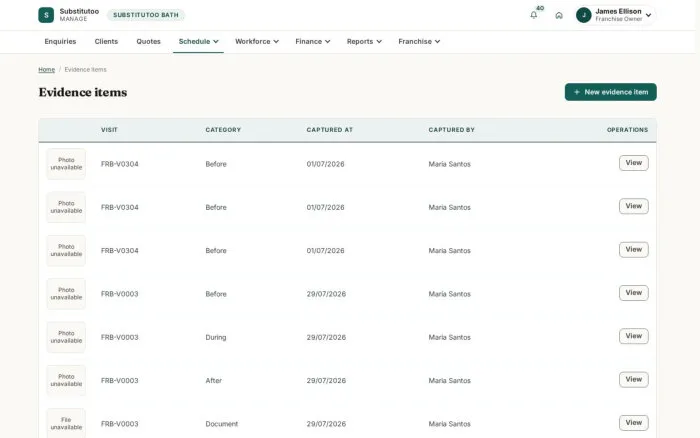
Task: View first FRB-V0304 Before evidence item
Action: tap(633, 163)
